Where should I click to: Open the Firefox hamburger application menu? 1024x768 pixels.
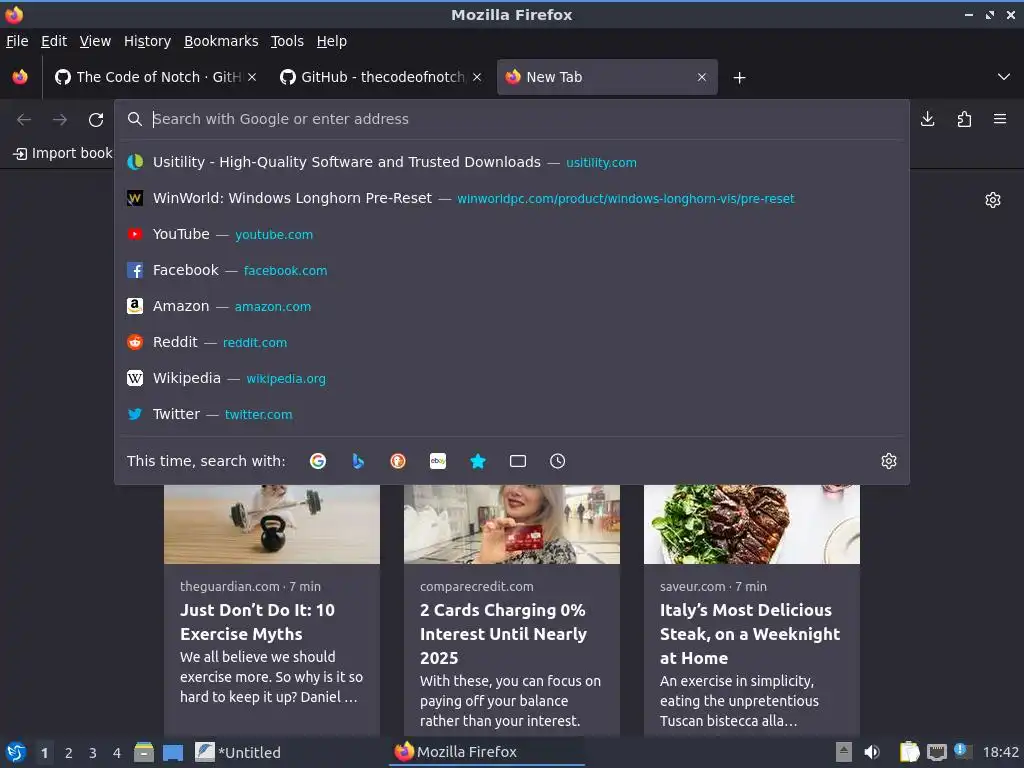(1000, 119)
